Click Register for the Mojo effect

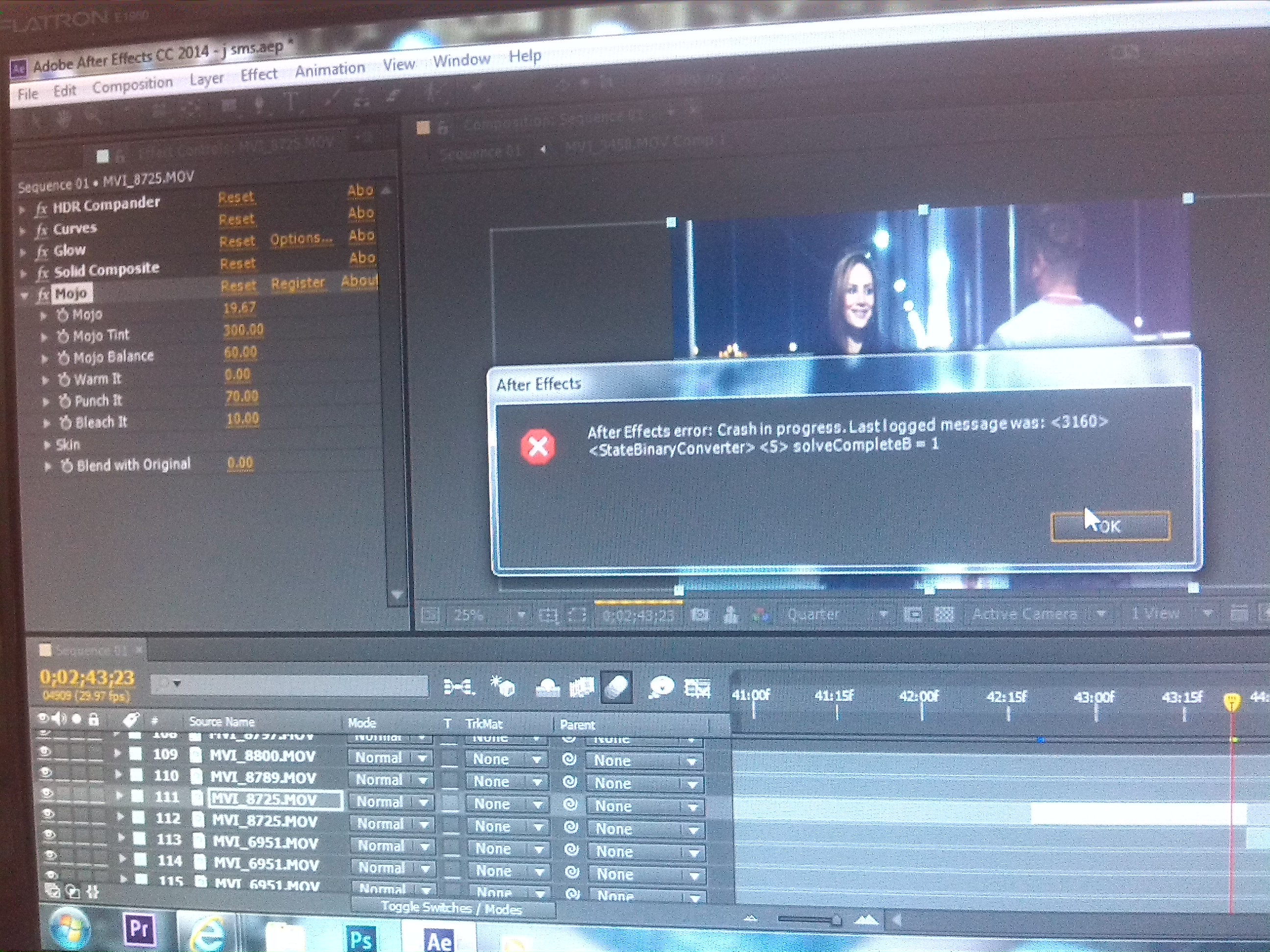298,284
